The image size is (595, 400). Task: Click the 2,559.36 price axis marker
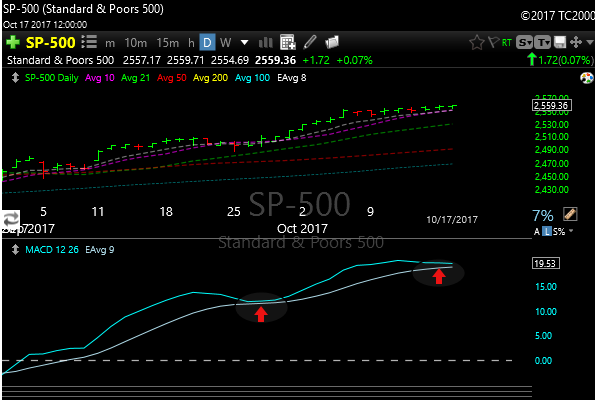coord(552,106)
